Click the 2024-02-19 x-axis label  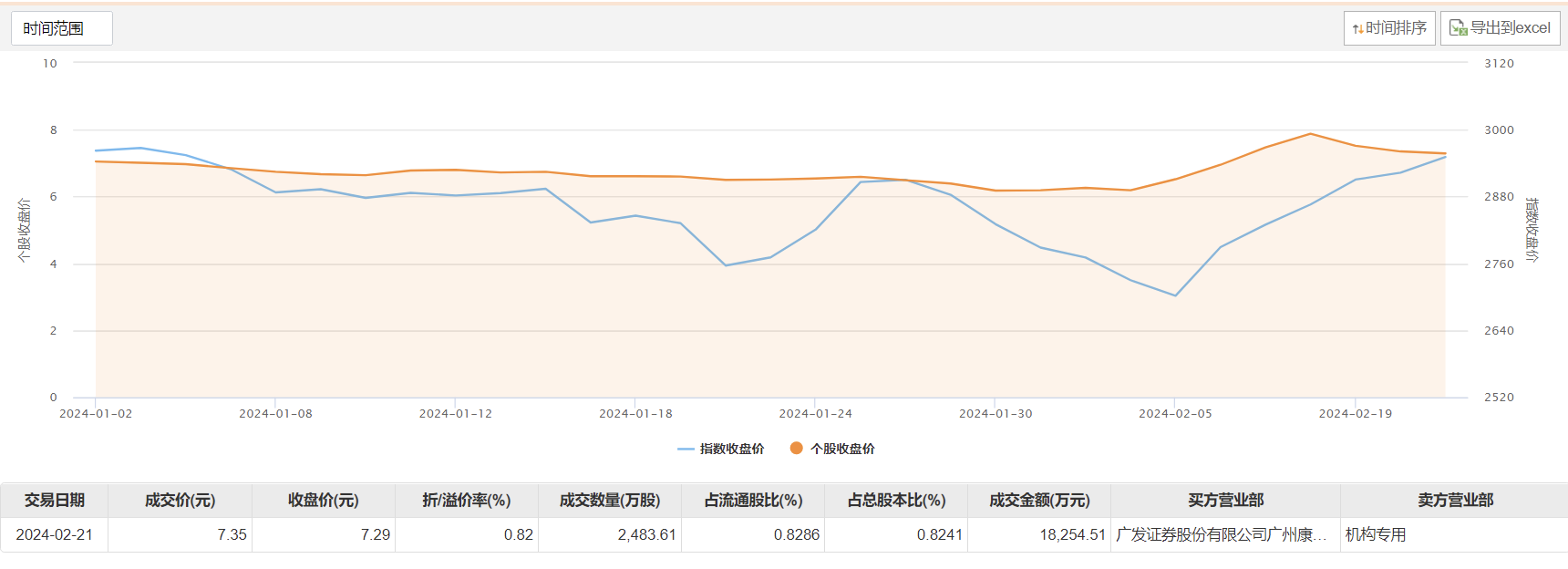tap(1356, 414)
